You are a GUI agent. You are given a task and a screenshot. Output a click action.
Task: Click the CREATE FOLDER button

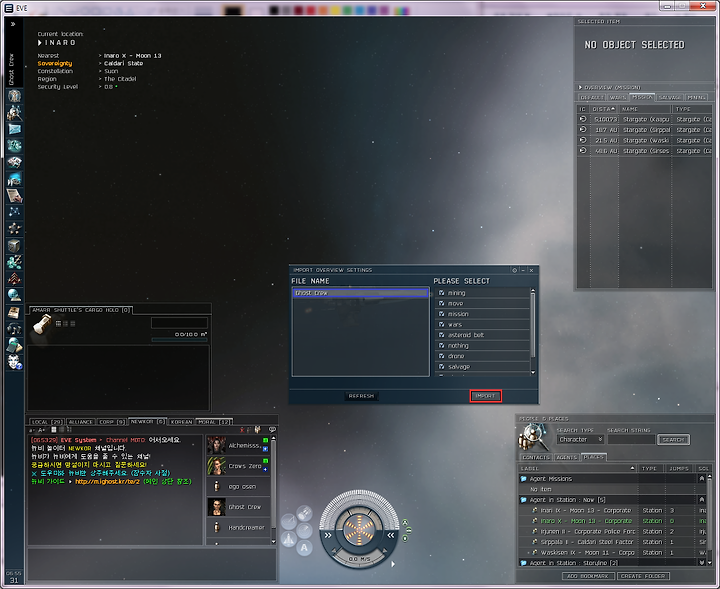643,576
